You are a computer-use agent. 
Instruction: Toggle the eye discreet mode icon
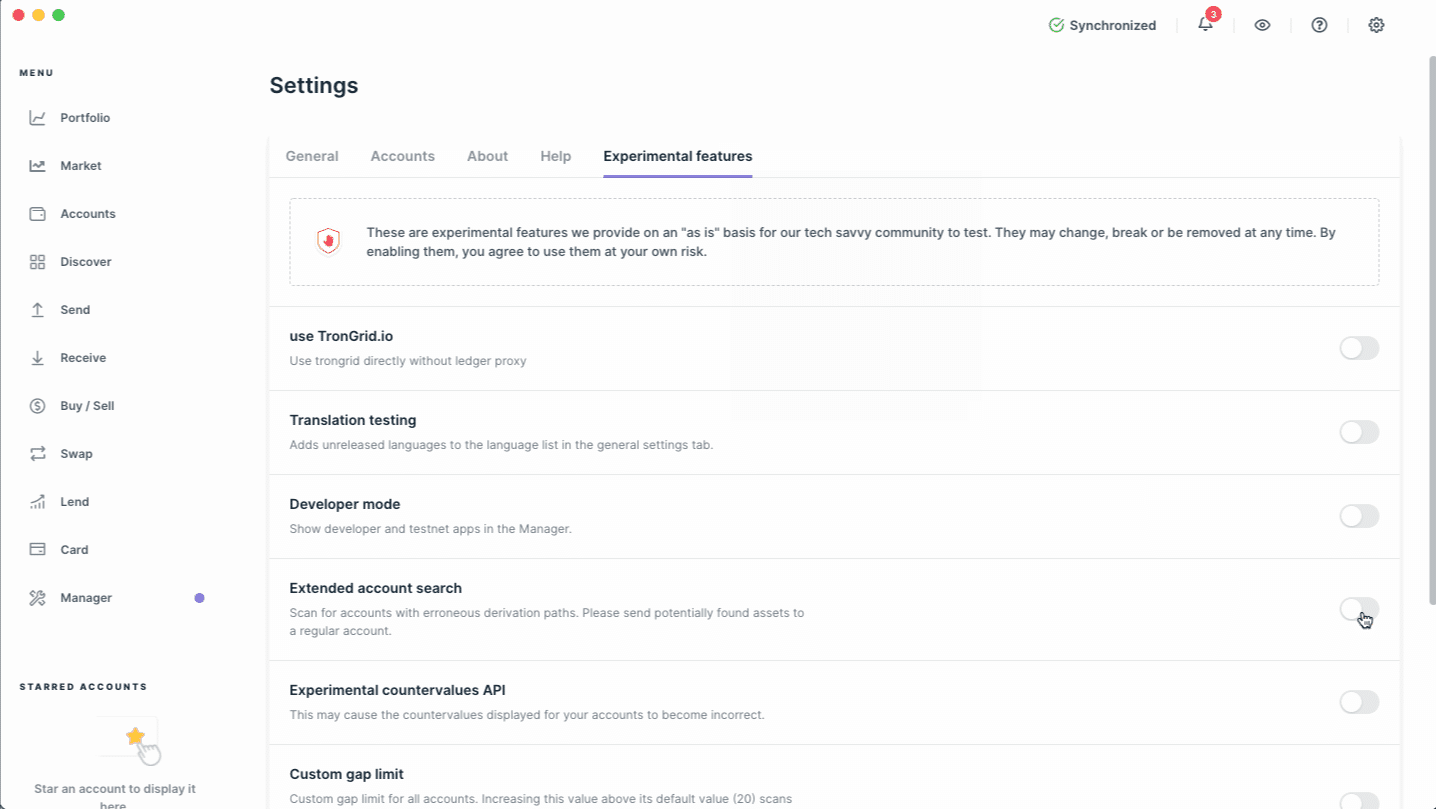1262,25
